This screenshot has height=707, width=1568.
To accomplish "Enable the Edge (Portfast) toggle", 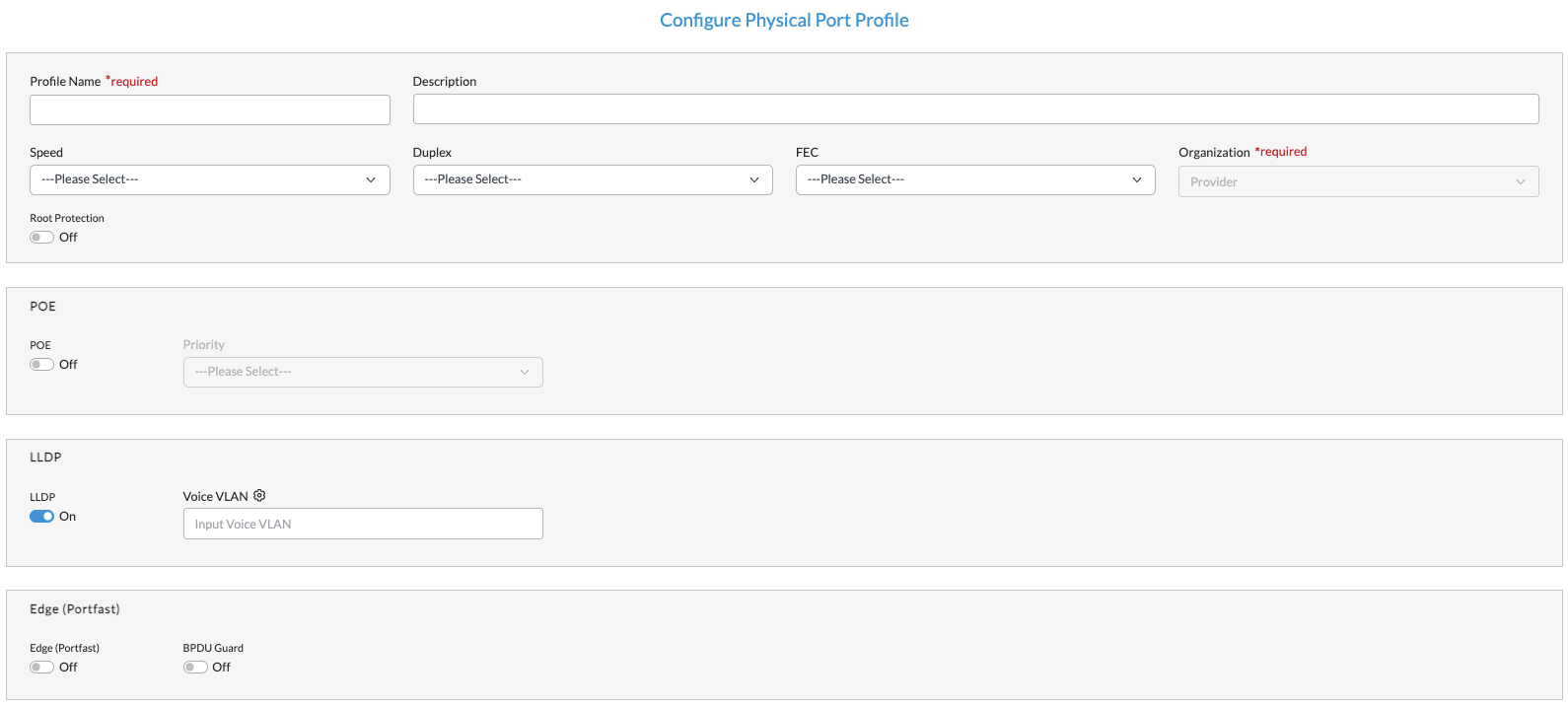I will pos(41,668).
